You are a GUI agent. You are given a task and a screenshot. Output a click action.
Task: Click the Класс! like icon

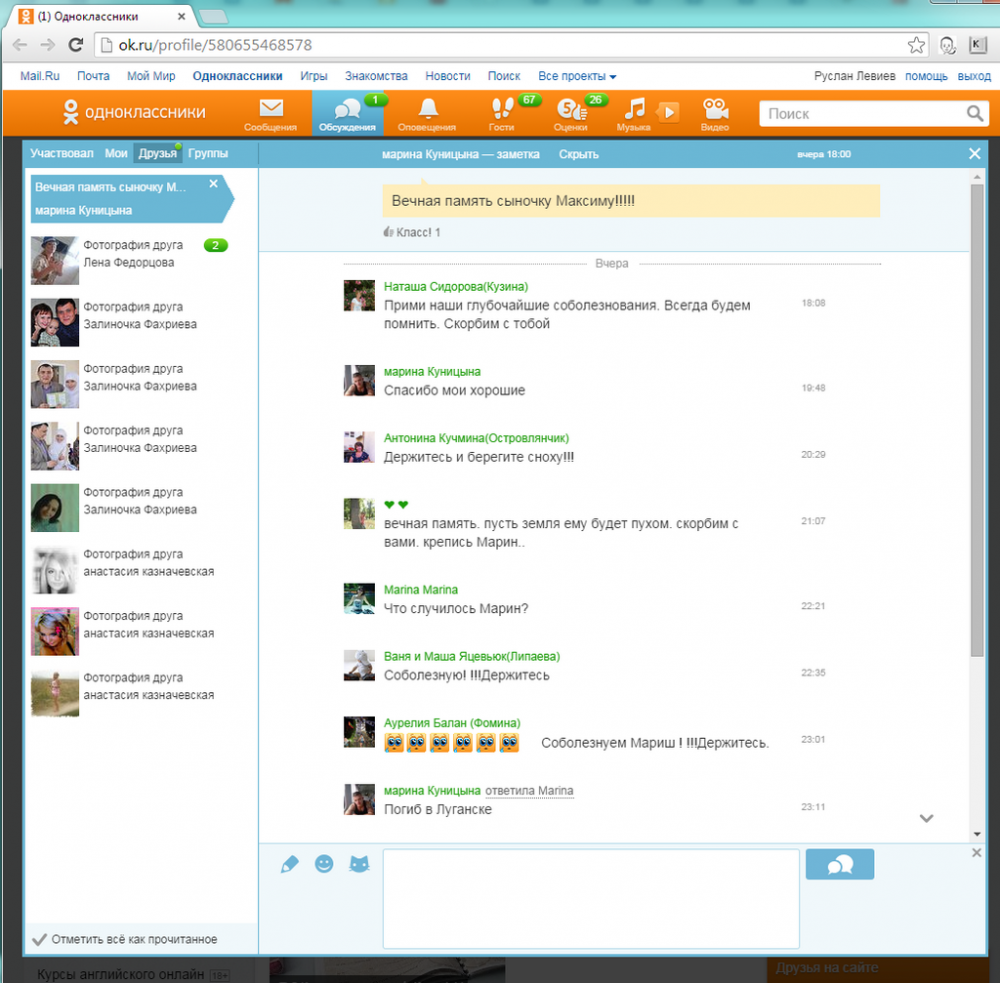[x=388, y=232]
